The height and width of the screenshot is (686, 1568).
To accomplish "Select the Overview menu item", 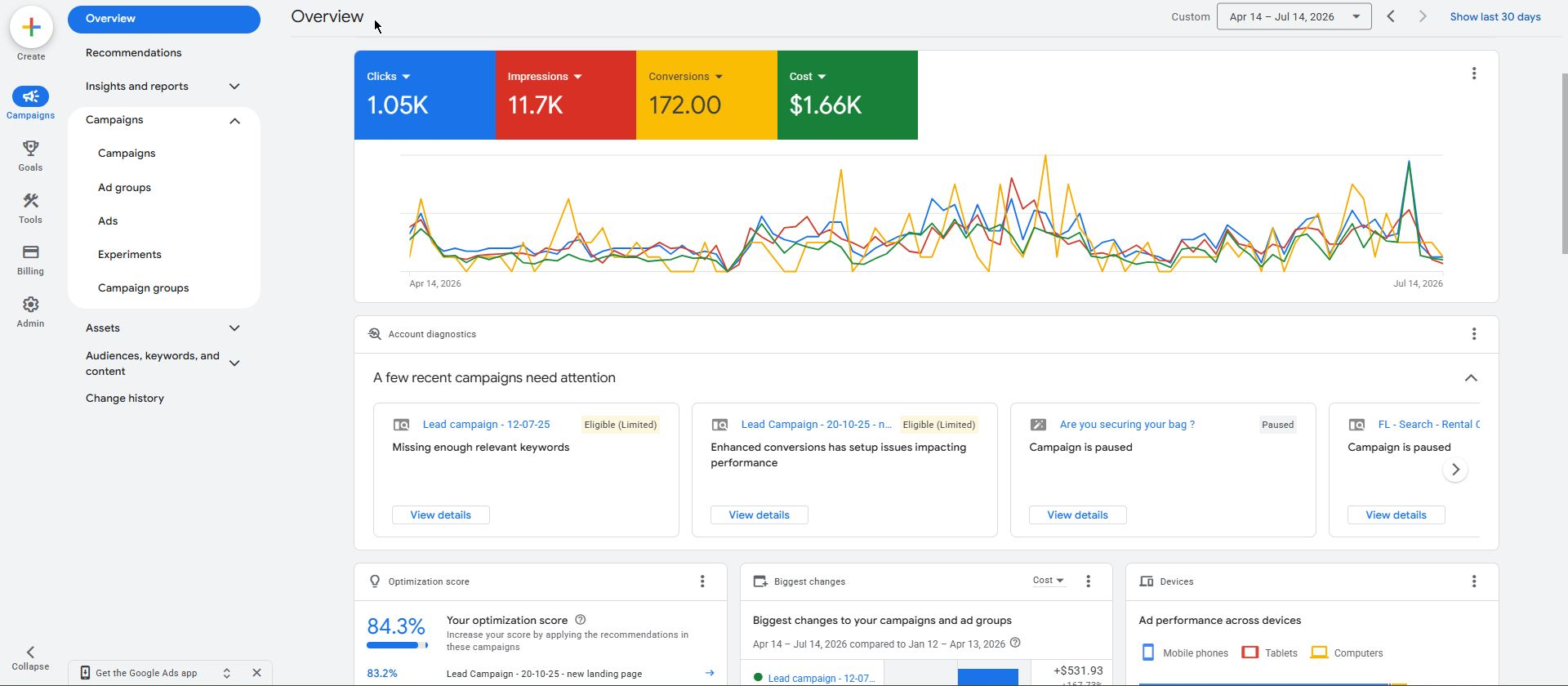I will 163,19.
